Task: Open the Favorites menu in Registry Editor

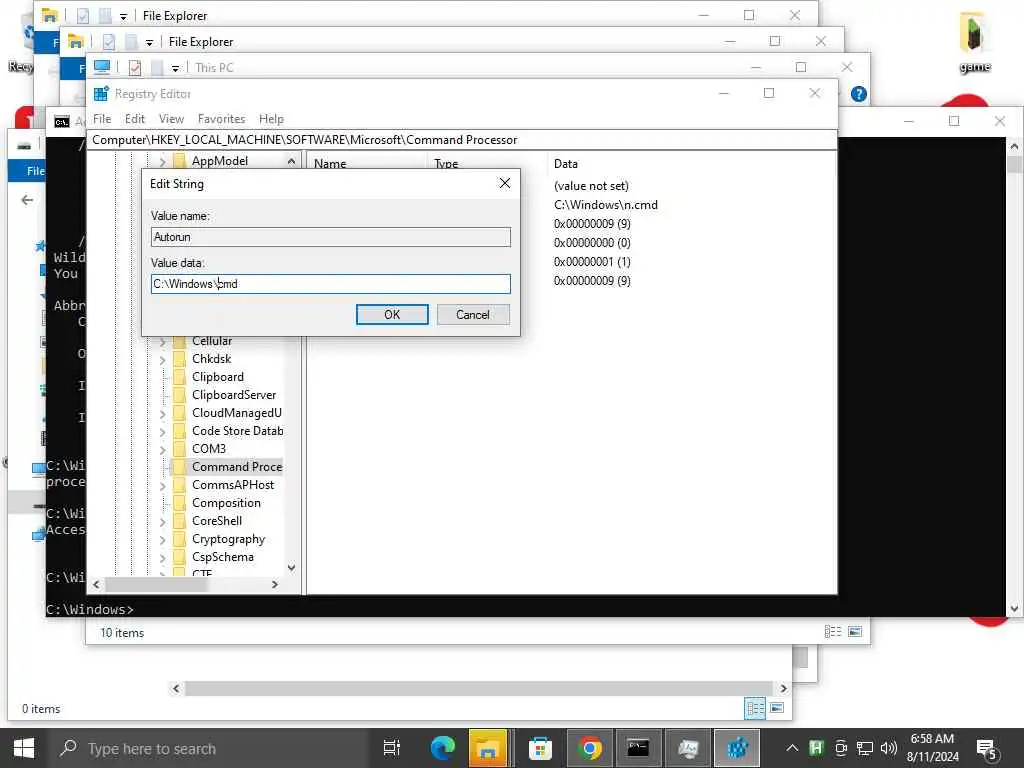Action: tap(221, 119)
